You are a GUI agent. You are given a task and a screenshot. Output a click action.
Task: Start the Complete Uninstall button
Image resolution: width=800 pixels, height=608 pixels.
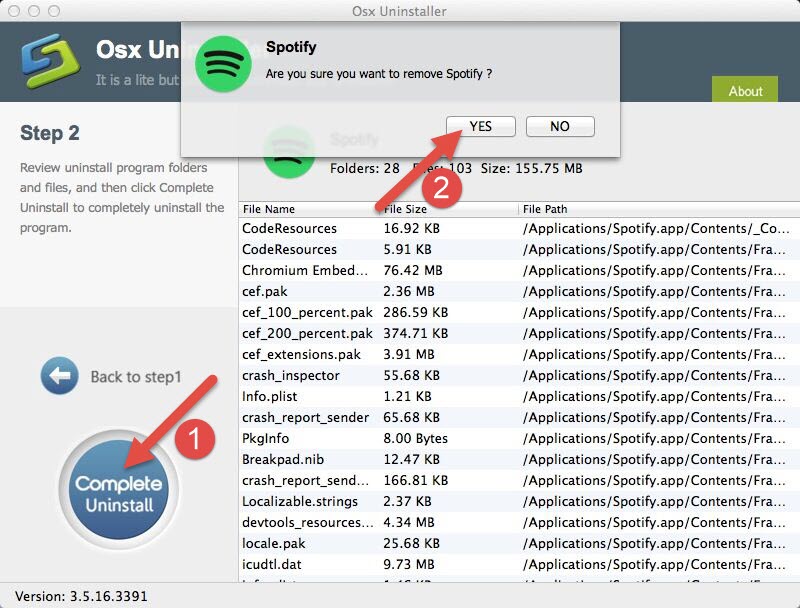click(x=119, y=489)
